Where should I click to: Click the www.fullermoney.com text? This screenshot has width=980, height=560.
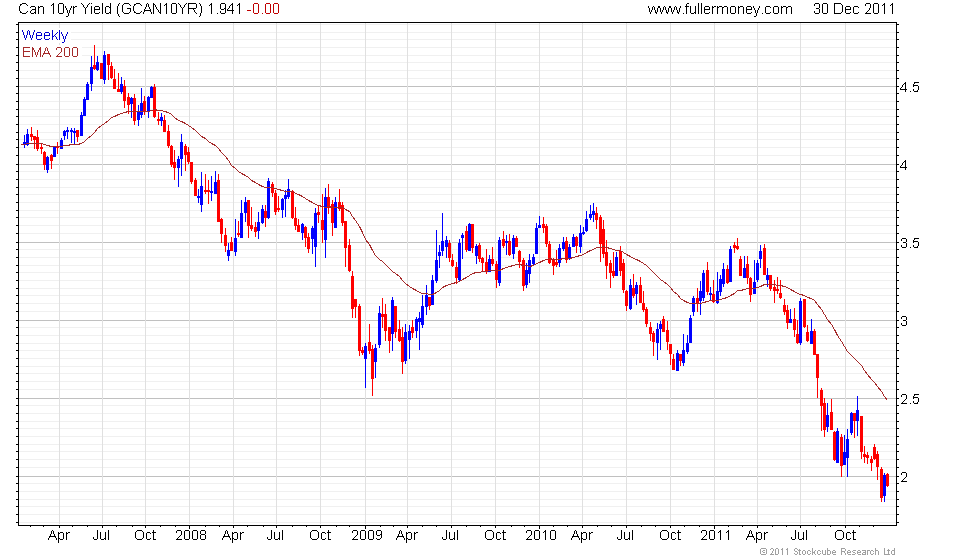tap(720, 9)
